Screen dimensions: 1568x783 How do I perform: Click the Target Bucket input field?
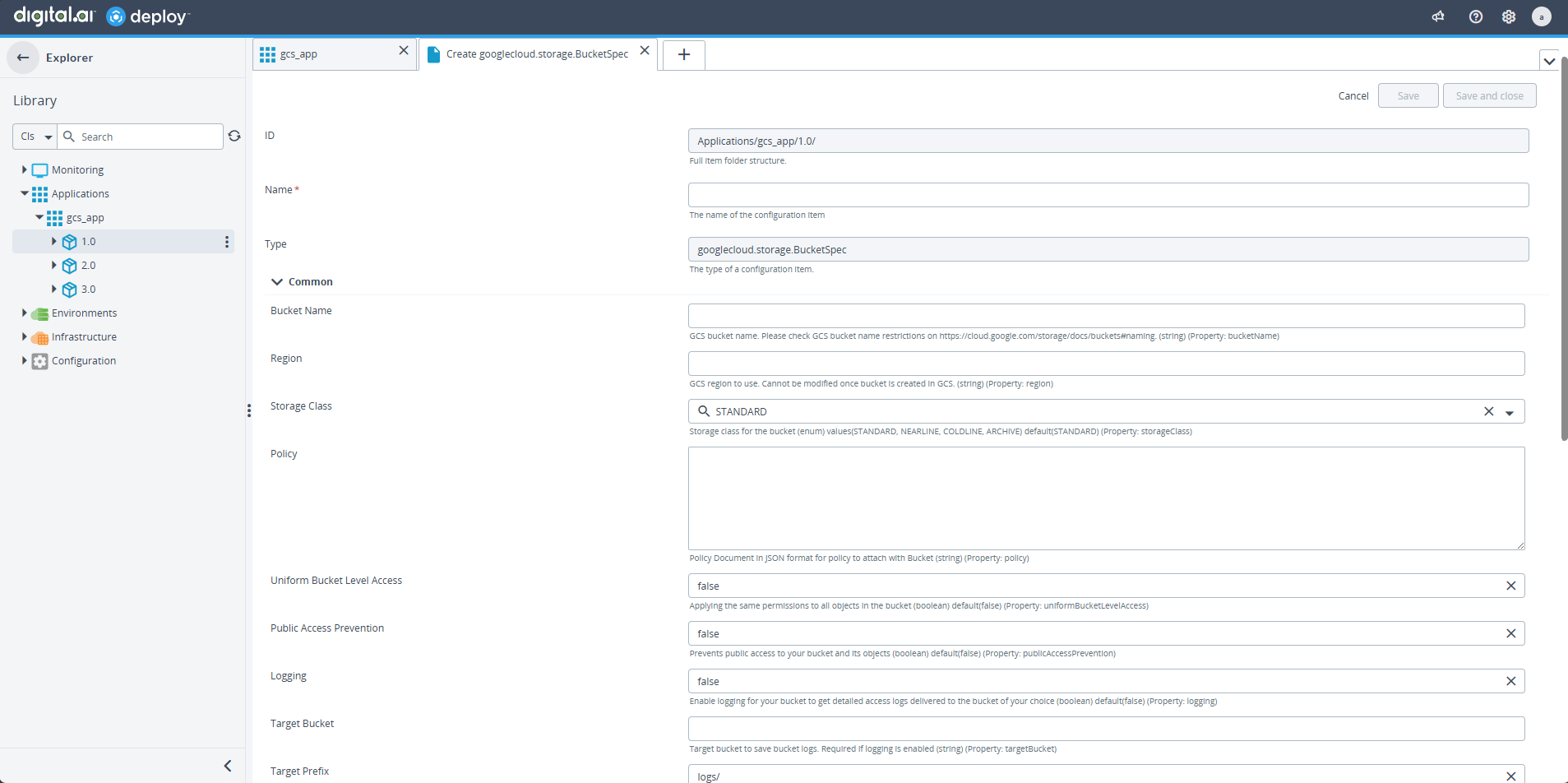coord(1107,729)
